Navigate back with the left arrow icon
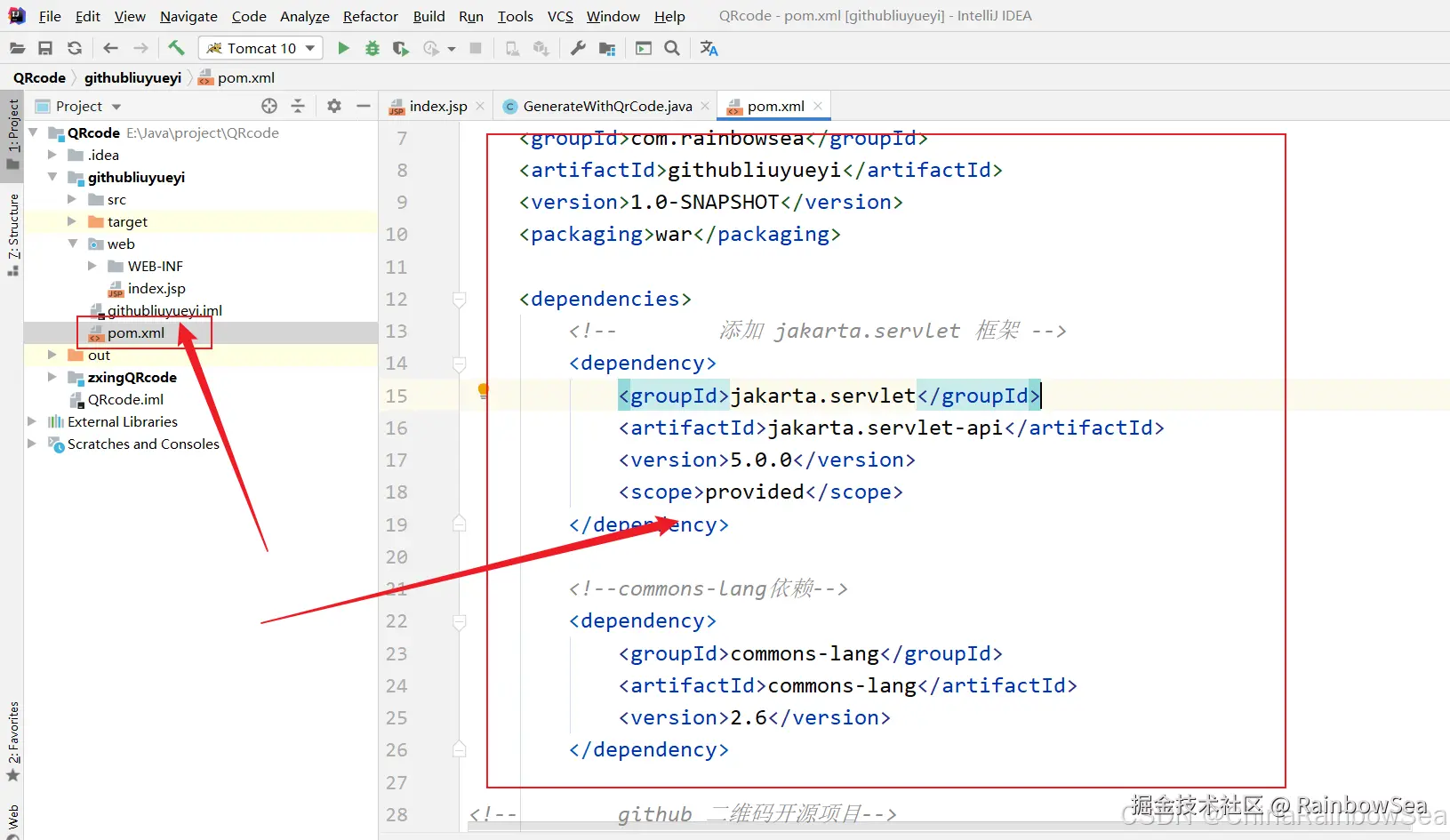 [x=110, y=48]
